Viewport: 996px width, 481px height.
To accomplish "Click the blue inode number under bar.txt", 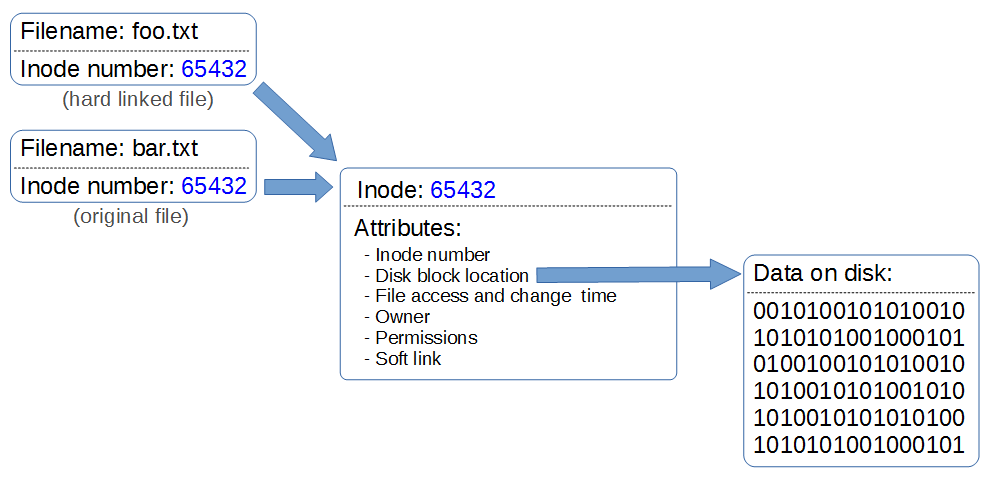I will coord(213,186).
